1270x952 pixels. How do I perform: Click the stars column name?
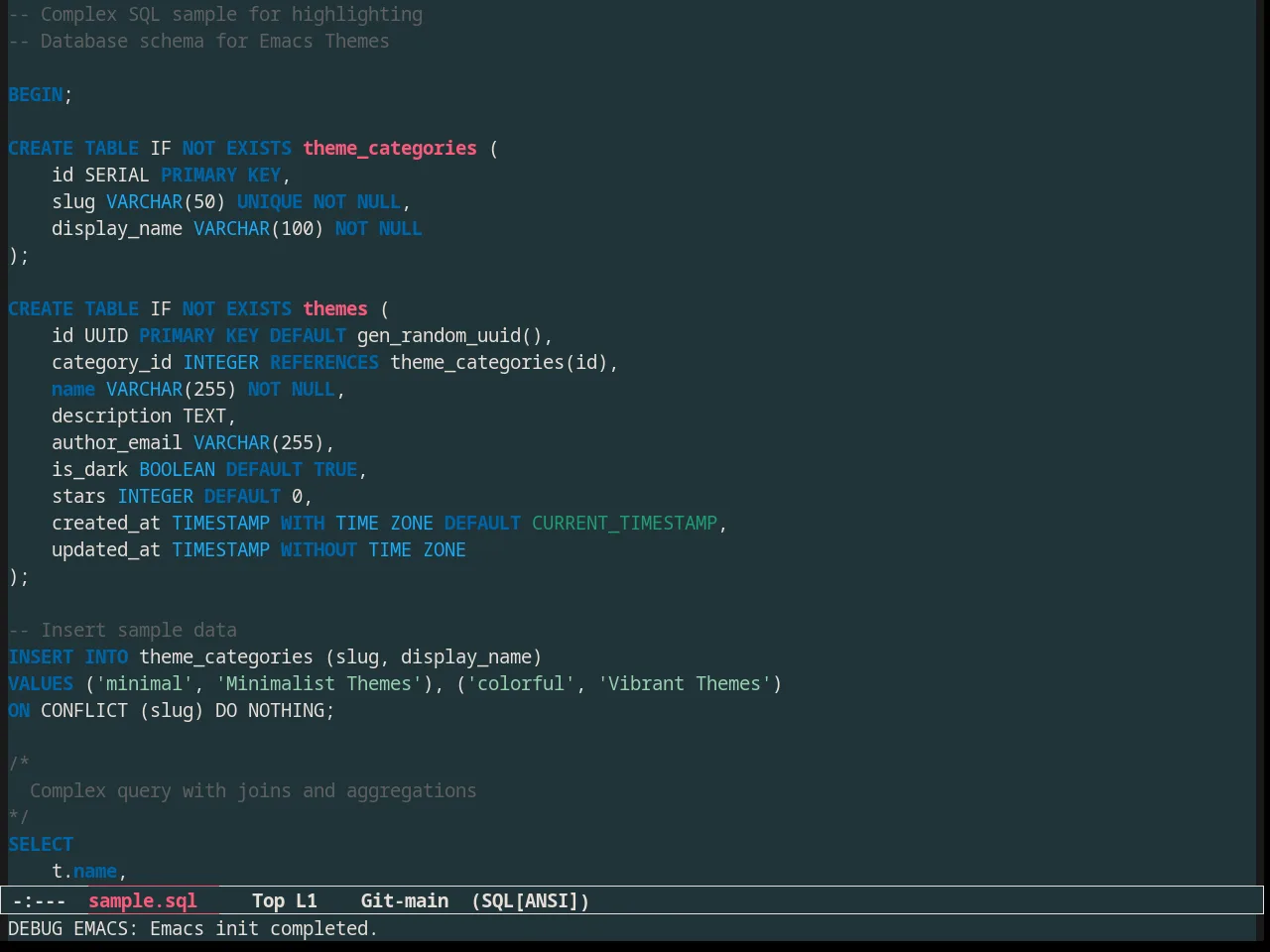[x=79, y=496]
